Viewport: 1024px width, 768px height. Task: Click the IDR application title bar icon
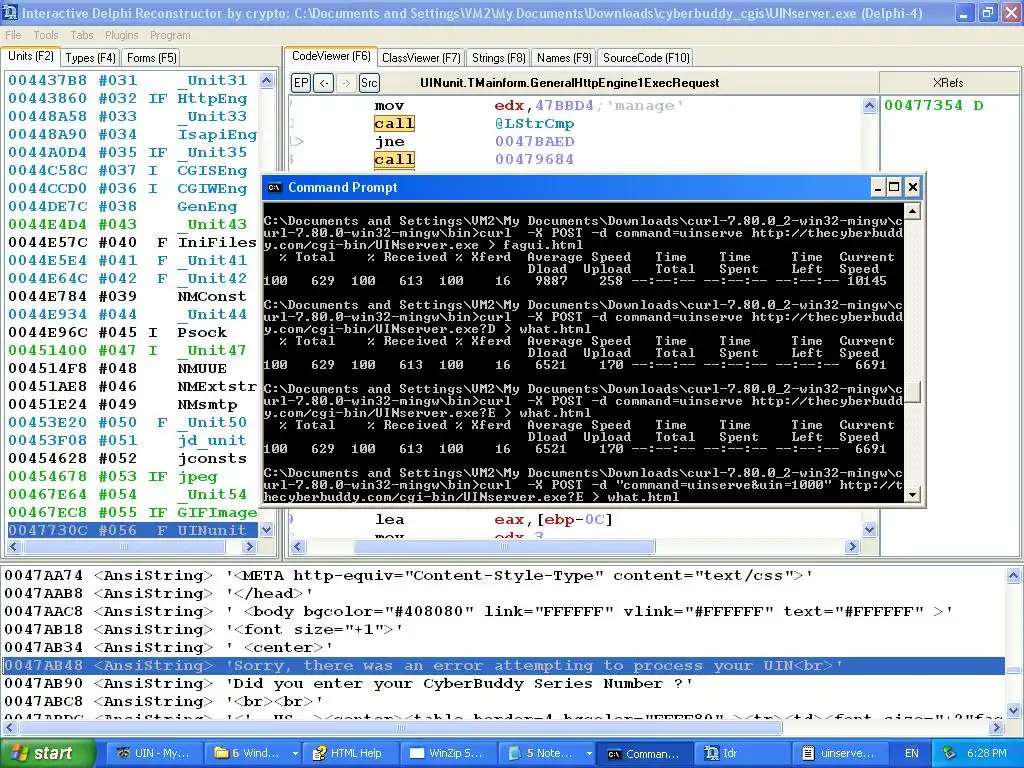[10, 12]
